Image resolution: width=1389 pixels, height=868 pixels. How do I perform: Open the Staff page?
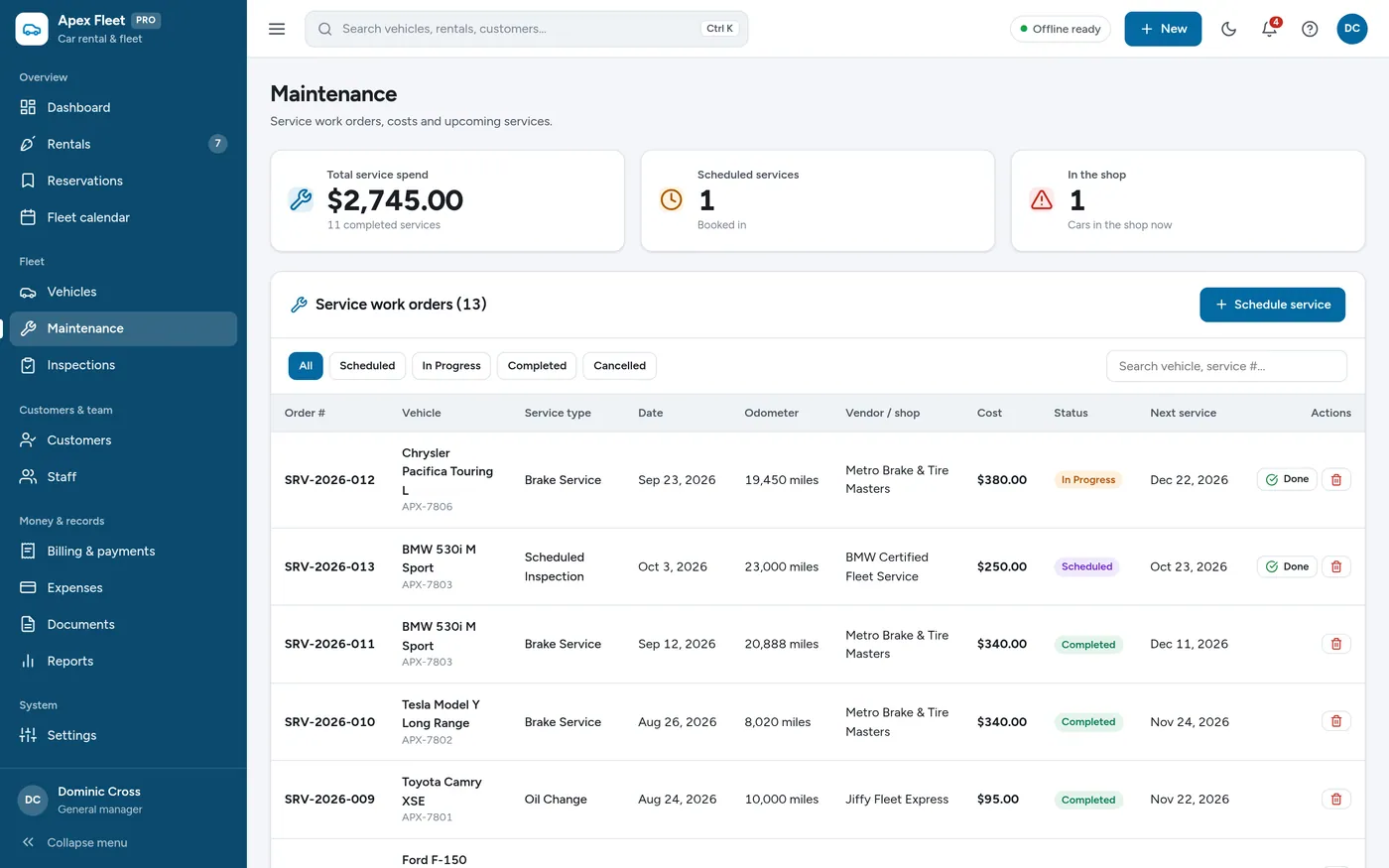(123, 477)
